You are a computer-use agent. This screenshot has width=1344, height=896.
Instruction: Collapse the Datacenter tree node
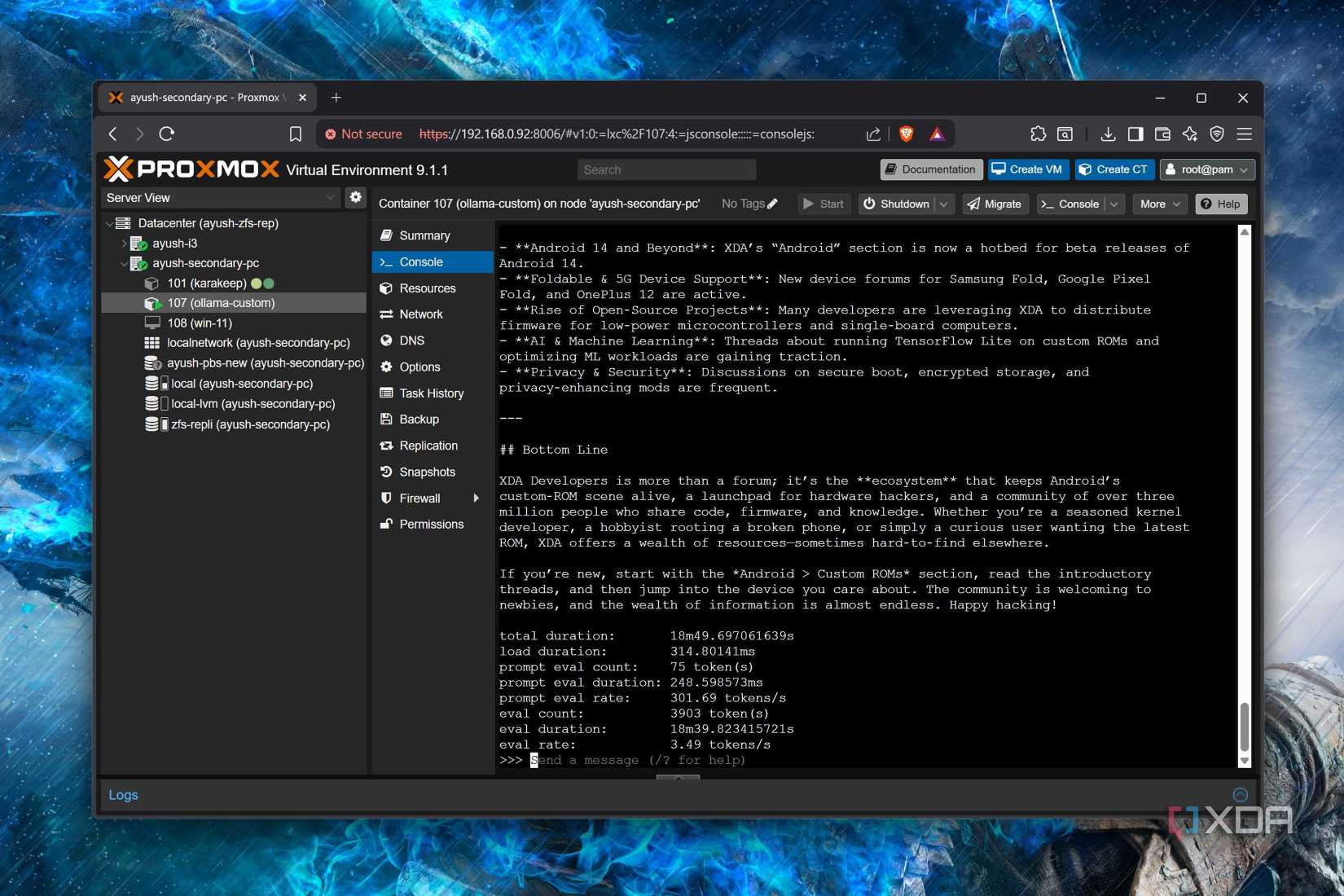click(x=110, y=223)
